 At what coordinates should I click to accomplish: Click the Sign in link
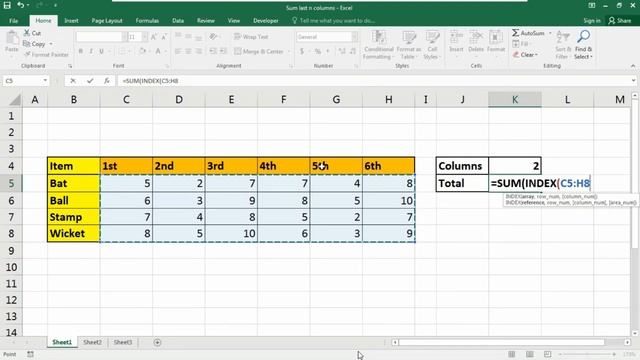click(592, 20)
